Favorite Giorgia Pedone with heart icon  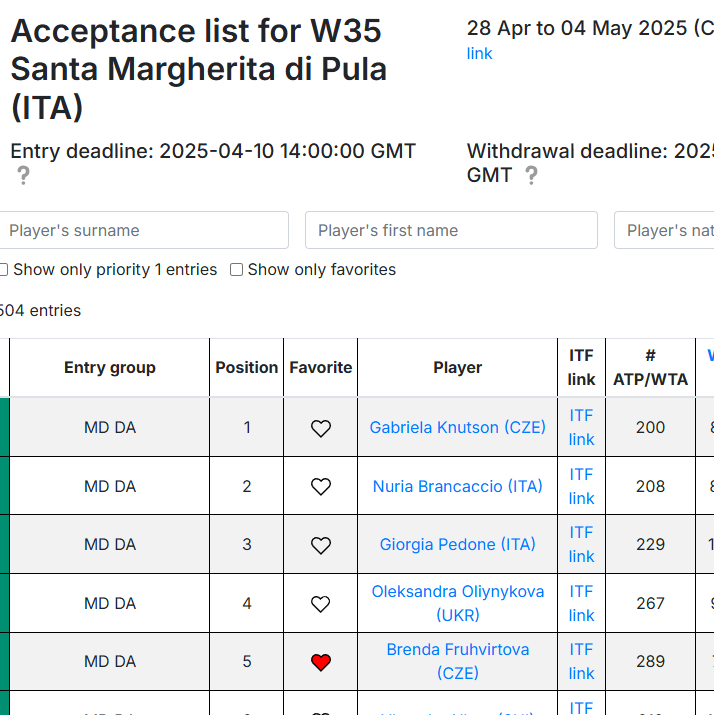321,545
